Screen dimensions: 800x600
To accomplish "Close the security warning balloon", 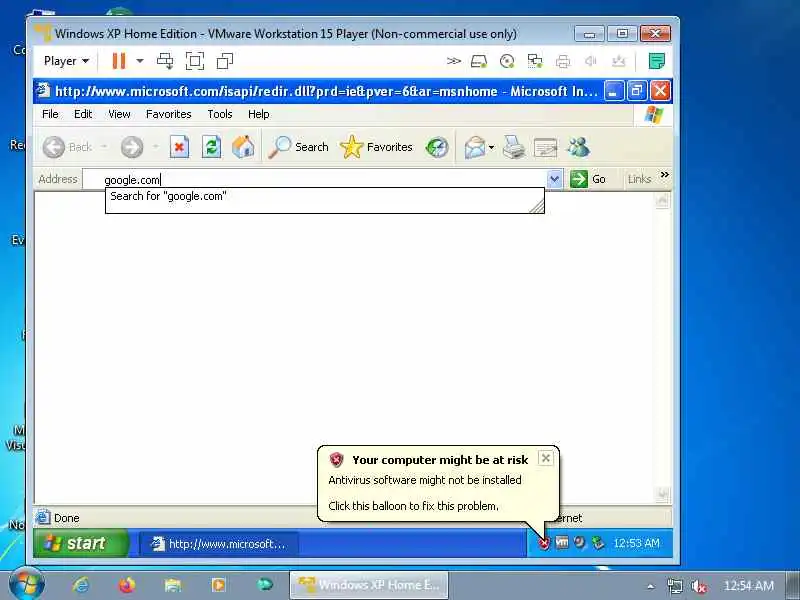I will (x=545, y=458).
